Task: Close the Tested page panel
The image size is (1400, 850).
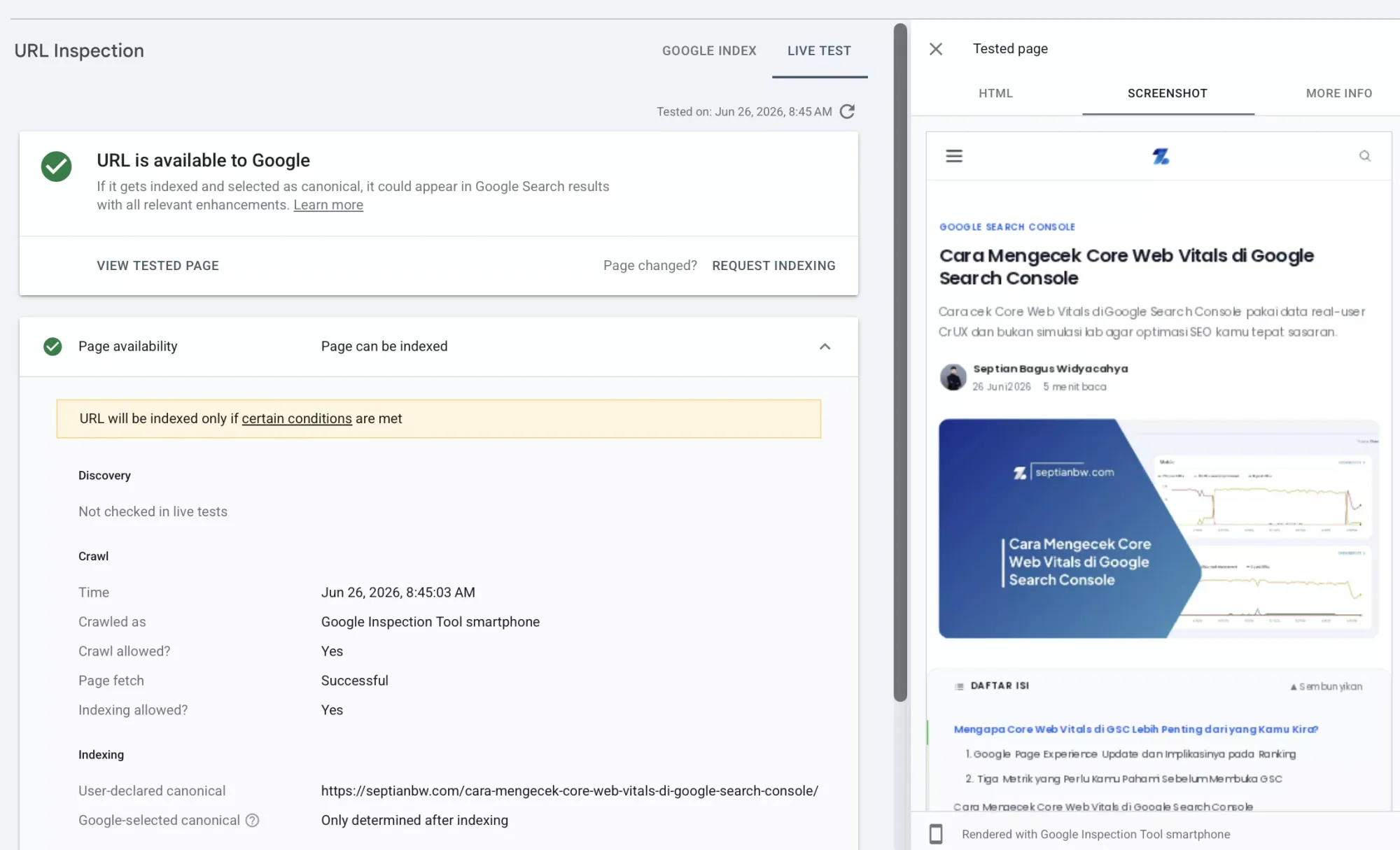Action: click(936, 49)
